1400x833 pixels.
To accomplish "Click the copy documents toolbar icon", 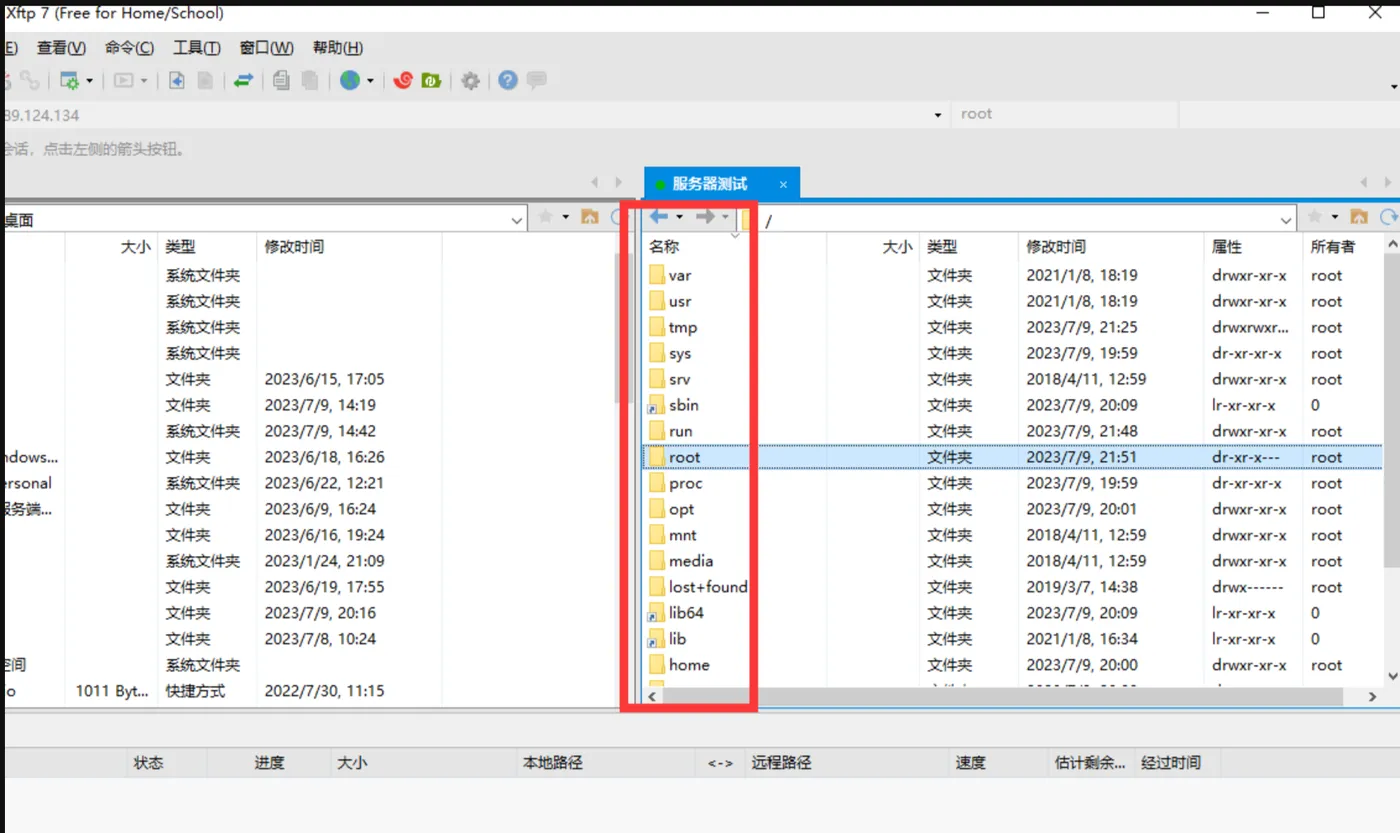I will (x=282, y=81).
